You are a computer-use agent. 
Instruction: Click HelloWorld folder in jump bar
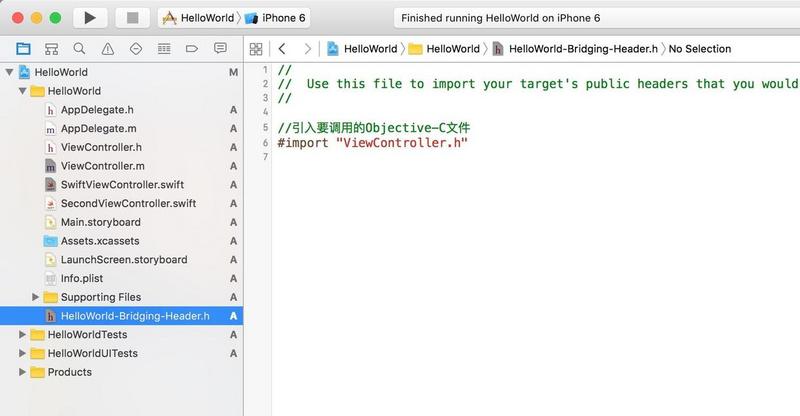point(444,48)
